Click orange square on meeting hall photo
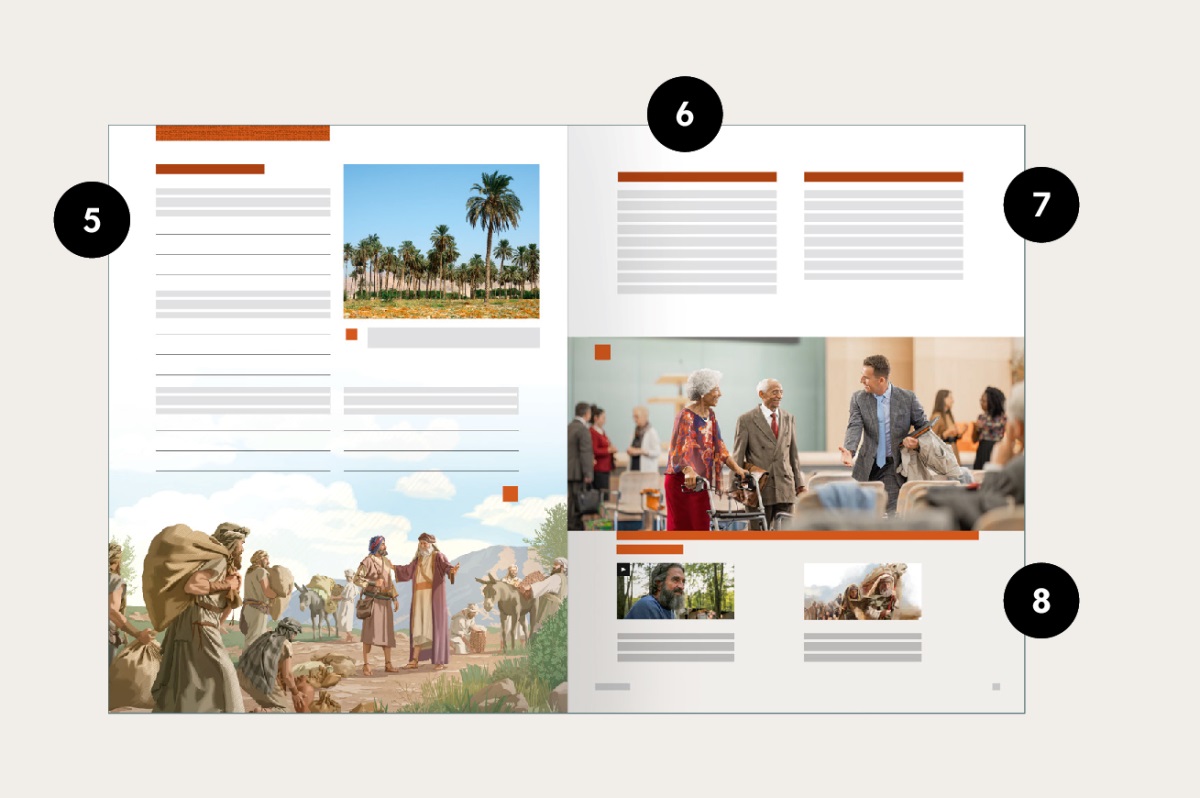Screen dimensions: 1200x798 (602, 352)
